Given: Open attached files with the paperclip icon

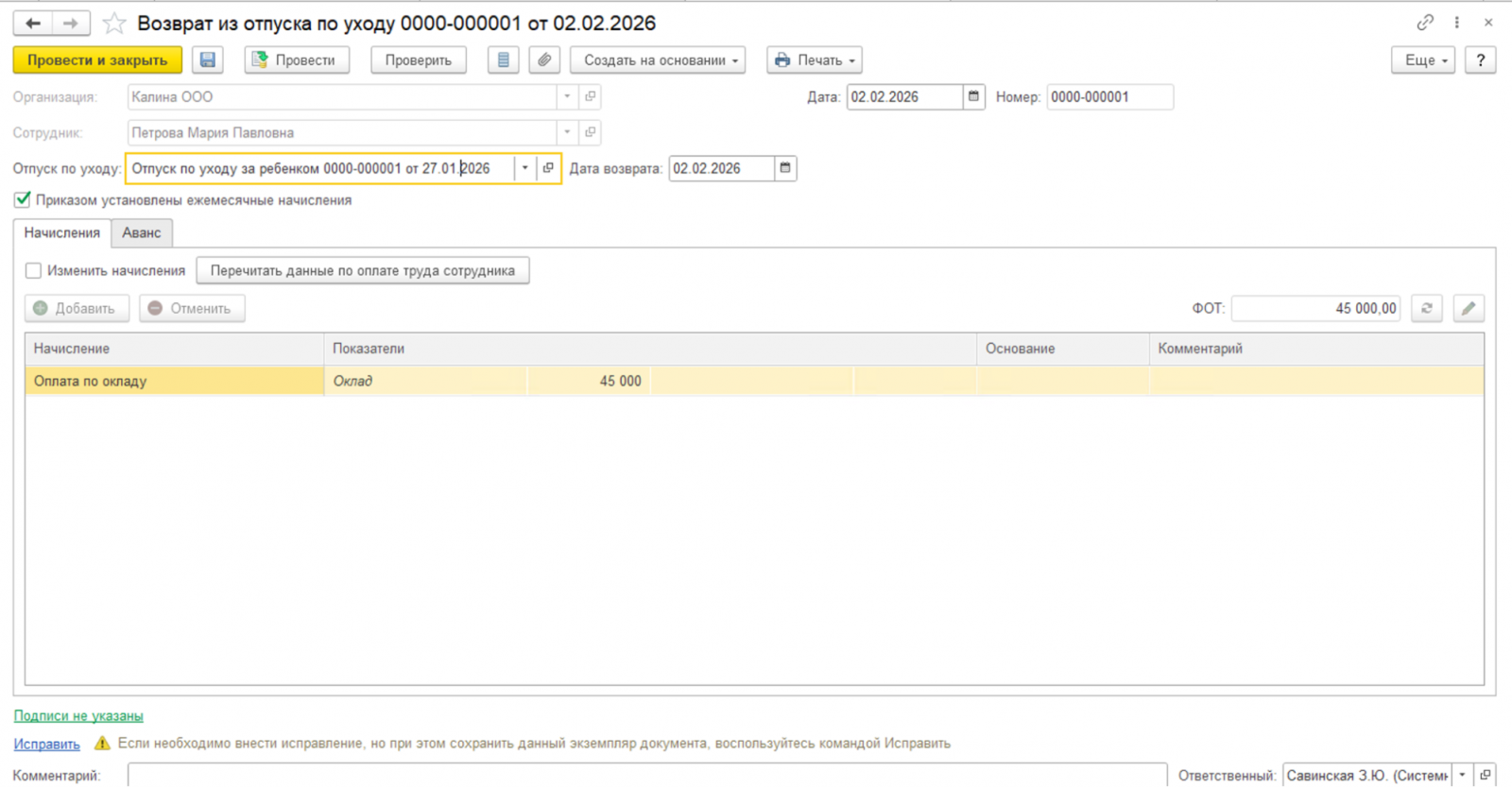Looking at the screenshot, I should (544, 60).
